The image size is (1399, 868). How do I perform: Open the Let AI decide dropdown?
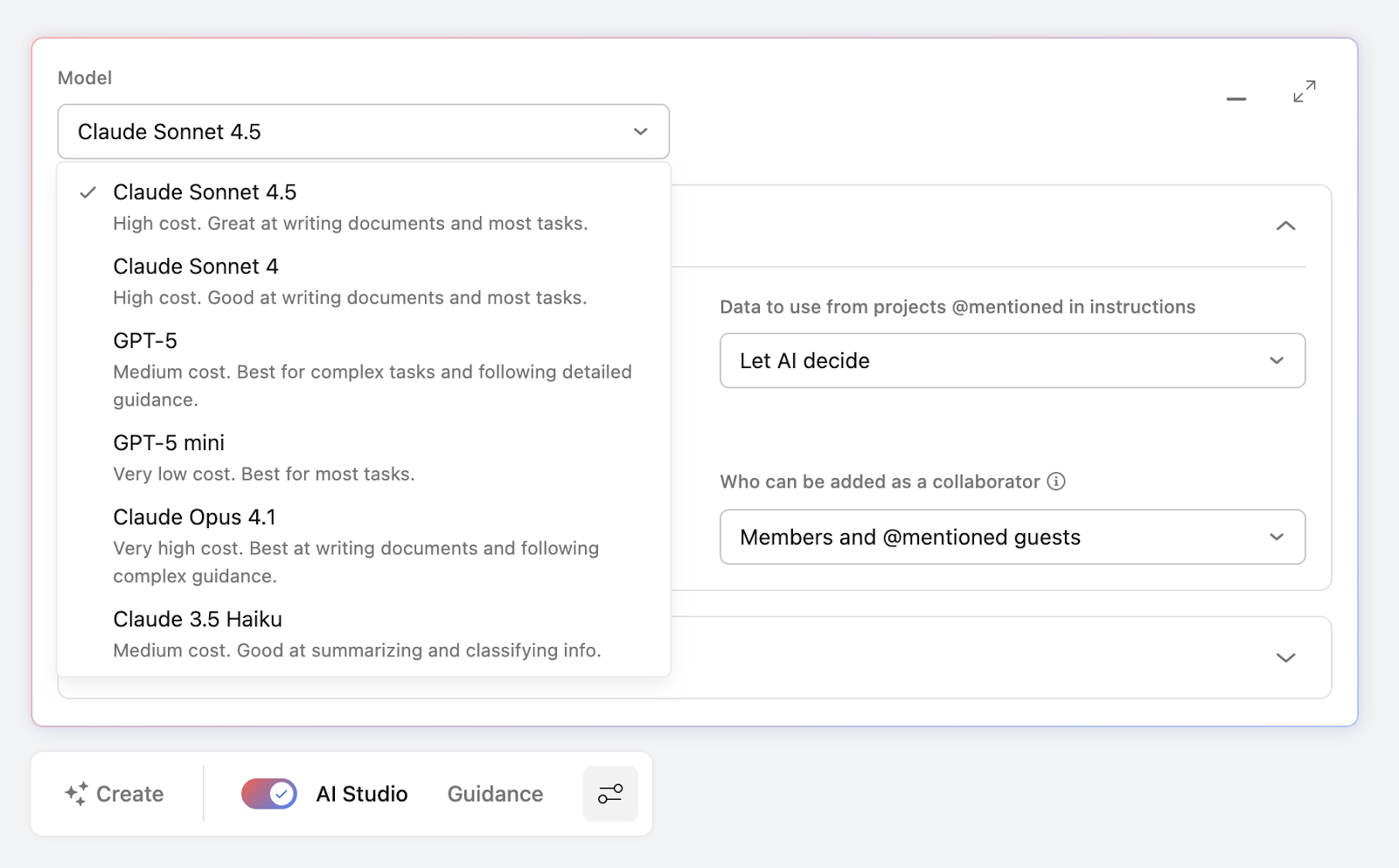click(x=1012, y=360)
